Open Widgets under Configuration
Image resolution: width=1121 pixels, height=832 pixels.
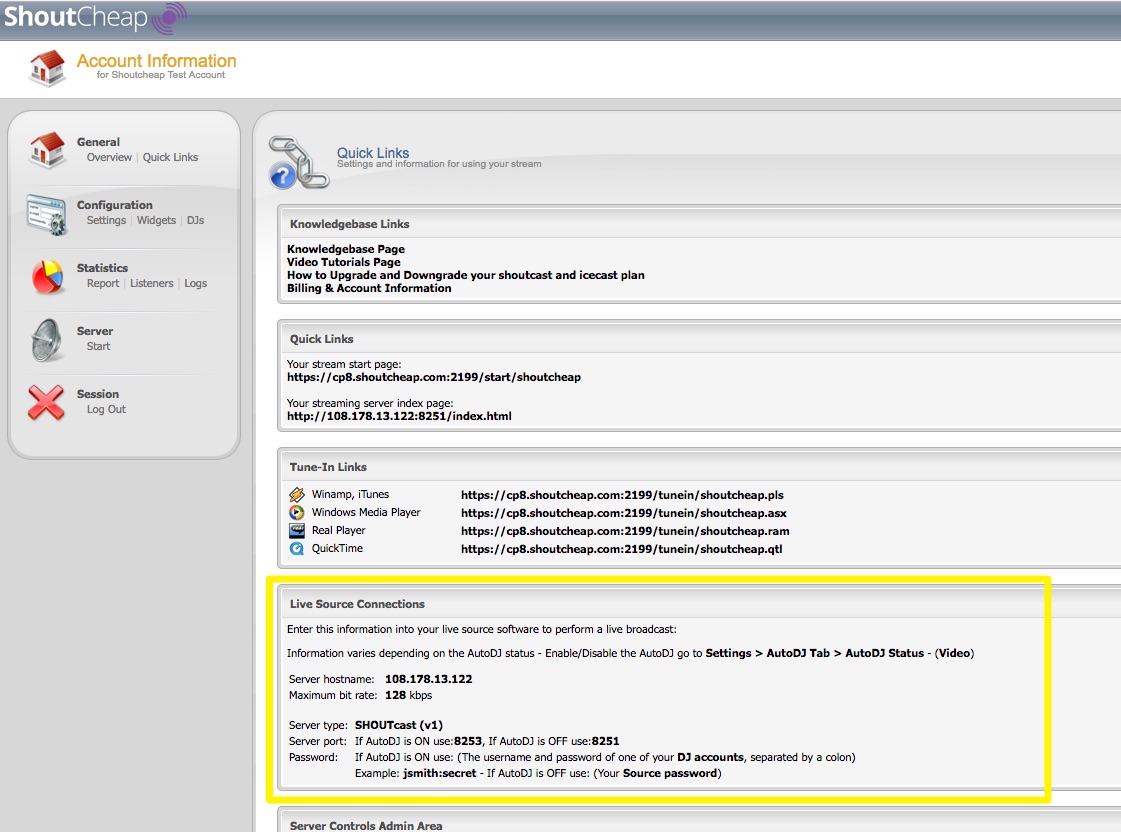156,220
